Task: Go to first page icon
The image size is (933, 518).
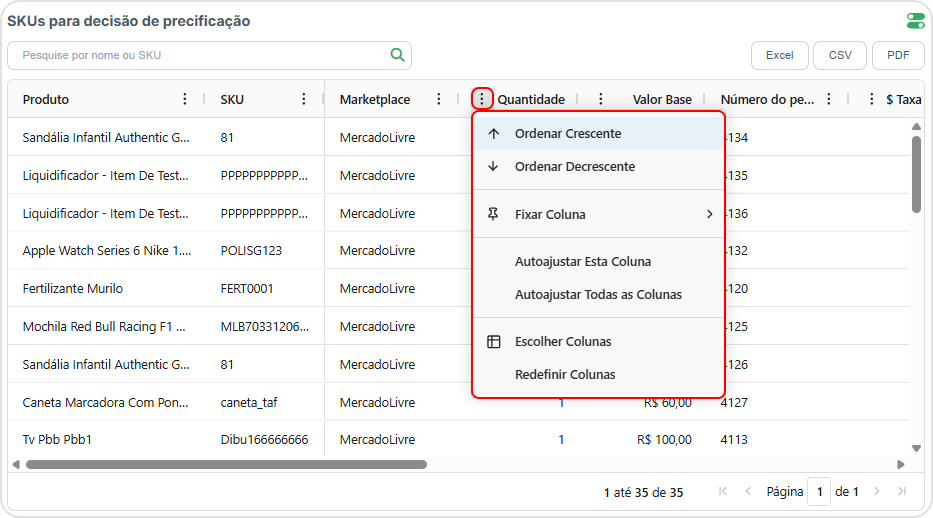Action: 723,491
